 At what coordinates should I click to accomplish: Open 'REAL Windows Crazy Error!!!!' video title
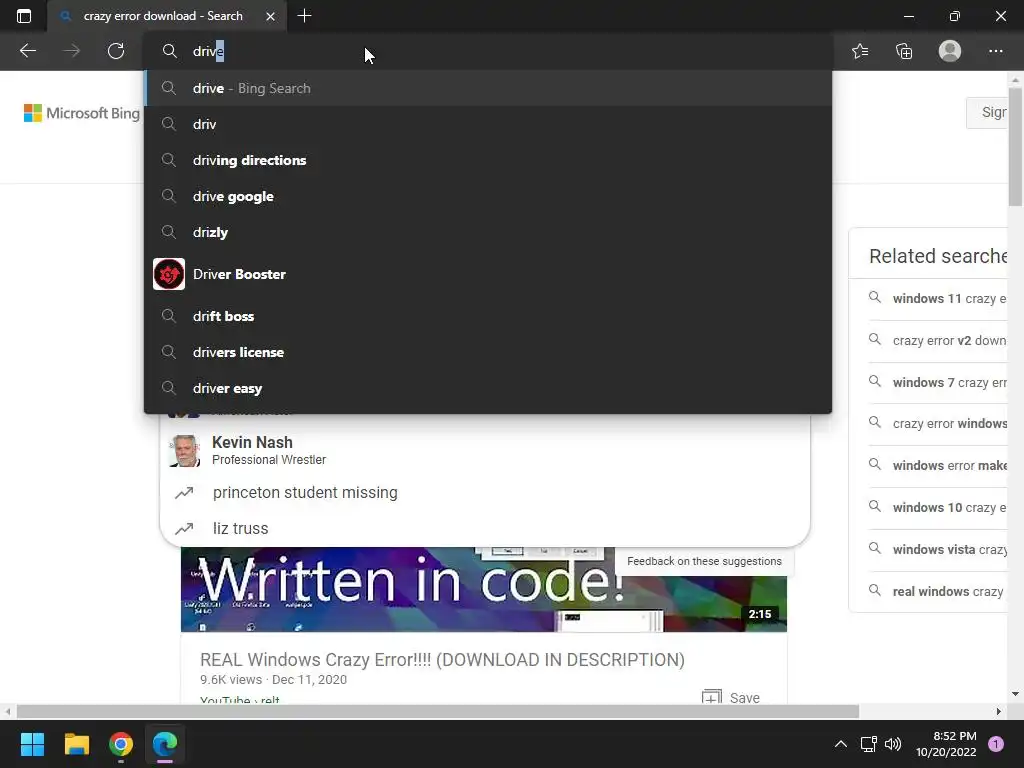point(442,660)
